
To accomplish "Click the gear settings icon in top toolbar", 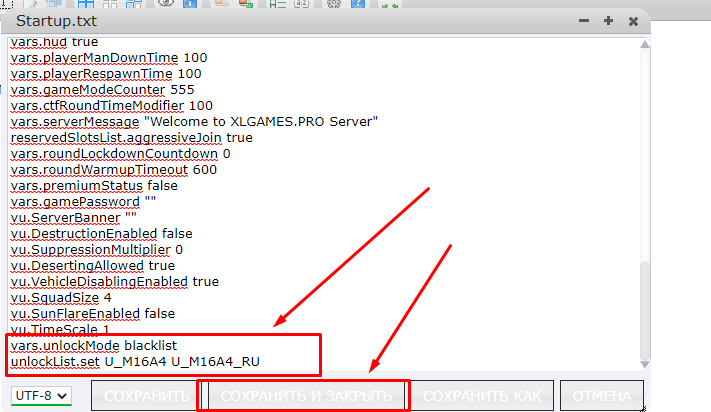I will pos(334,3).
